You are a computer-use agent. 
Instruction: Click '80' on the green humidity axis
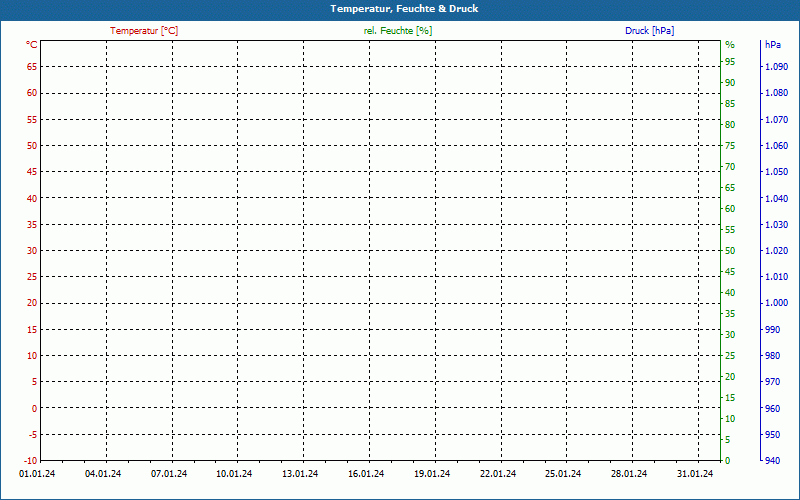coord(730,124)
